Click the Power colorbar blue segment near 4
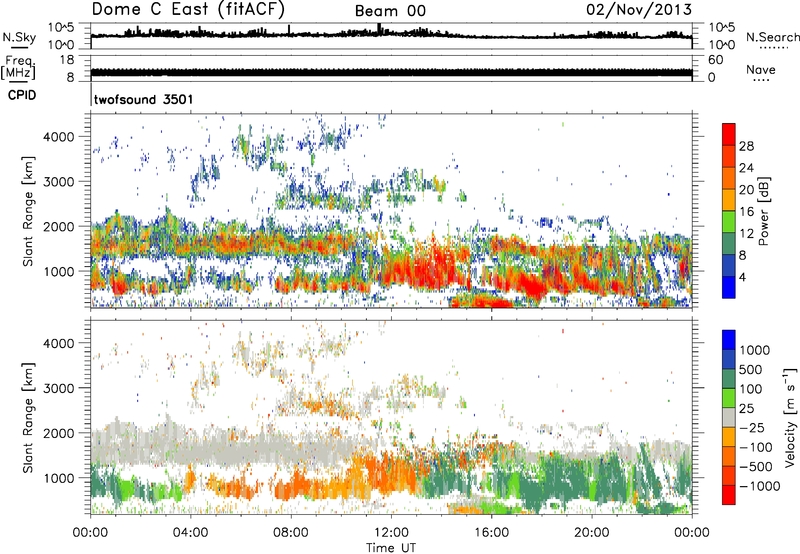This screenshot has width=800, height=554. tap(729, 288)
